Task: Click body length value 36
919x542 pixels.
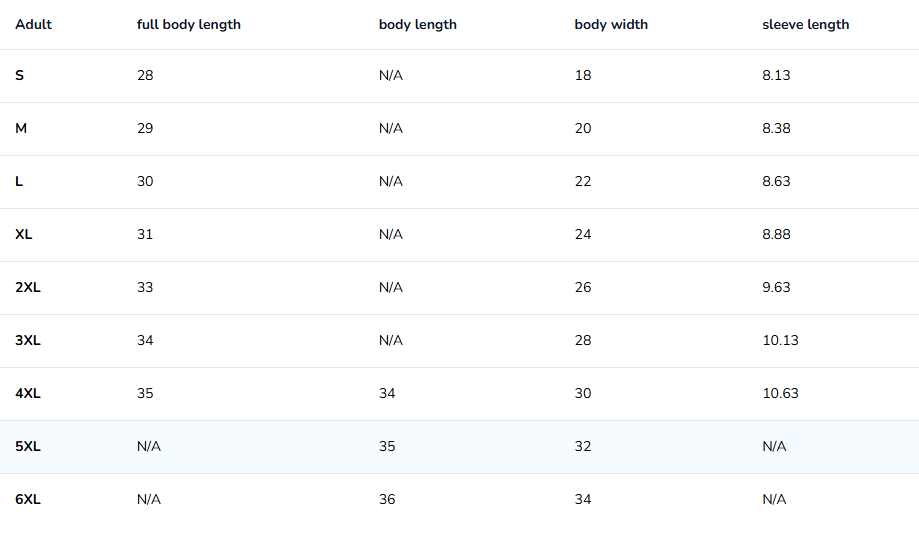Action: [x=387, y=500]
